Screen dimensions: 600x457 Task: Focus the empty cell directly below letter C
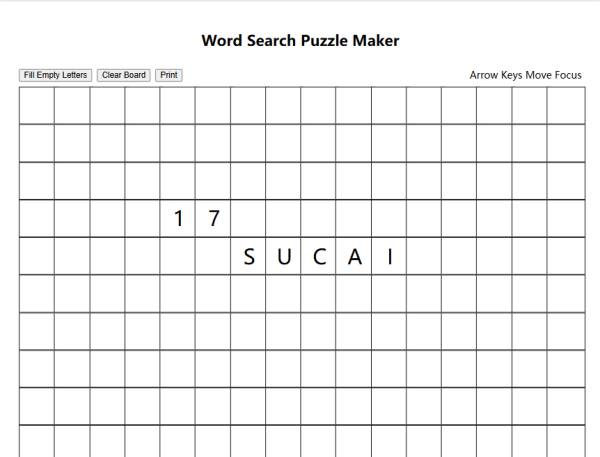(319, 294)
